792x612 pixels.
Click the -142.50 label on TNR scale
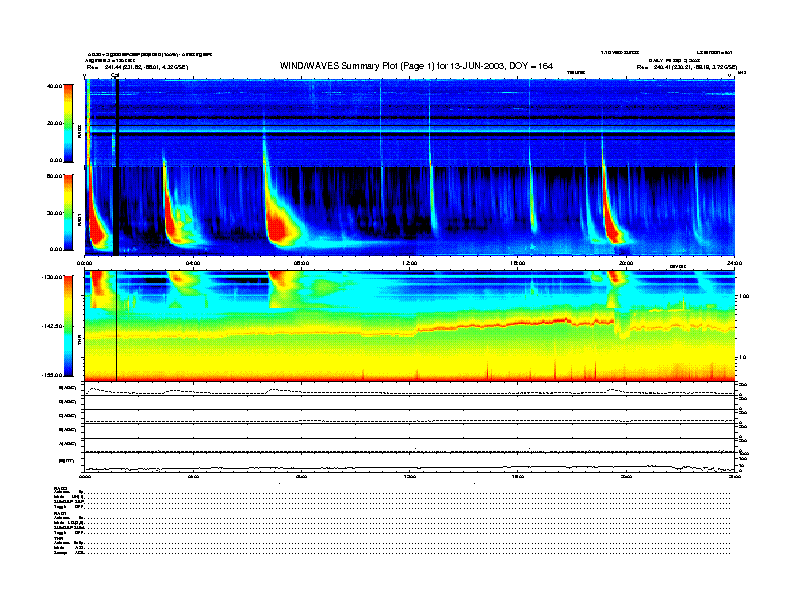pyautogui.click(x=52, y=326)
